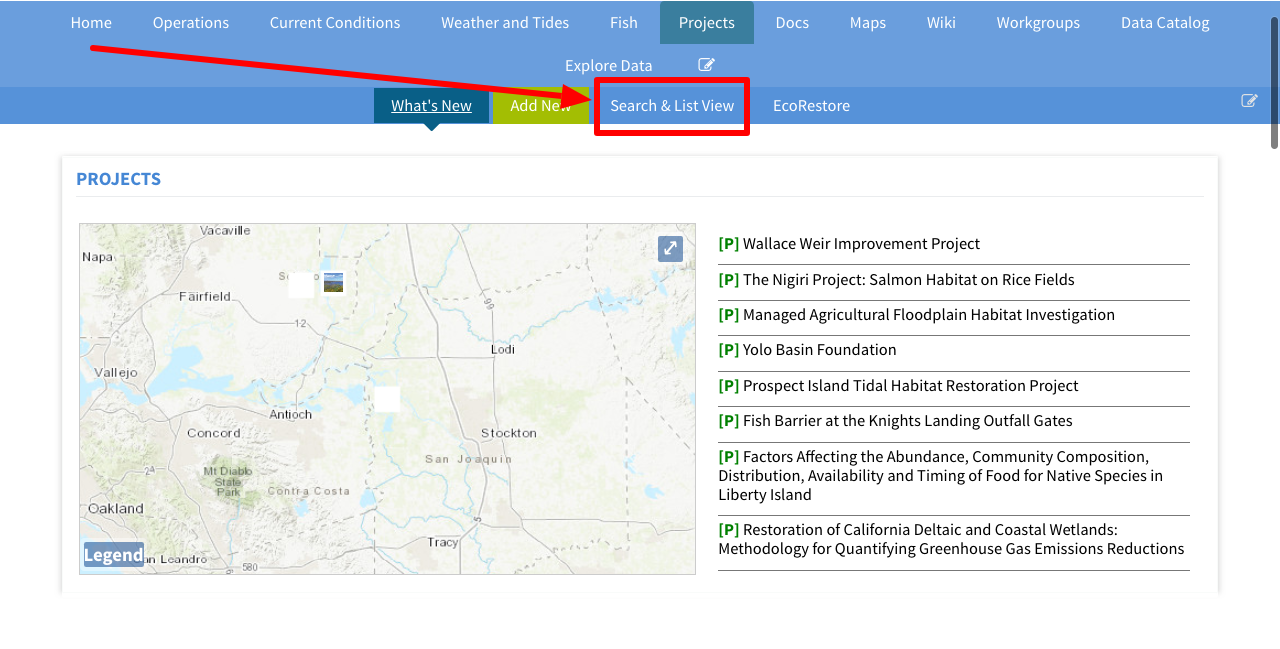Click the Add New tab
Viewport: 1280px width, 649px height.
tap(532, 106)
